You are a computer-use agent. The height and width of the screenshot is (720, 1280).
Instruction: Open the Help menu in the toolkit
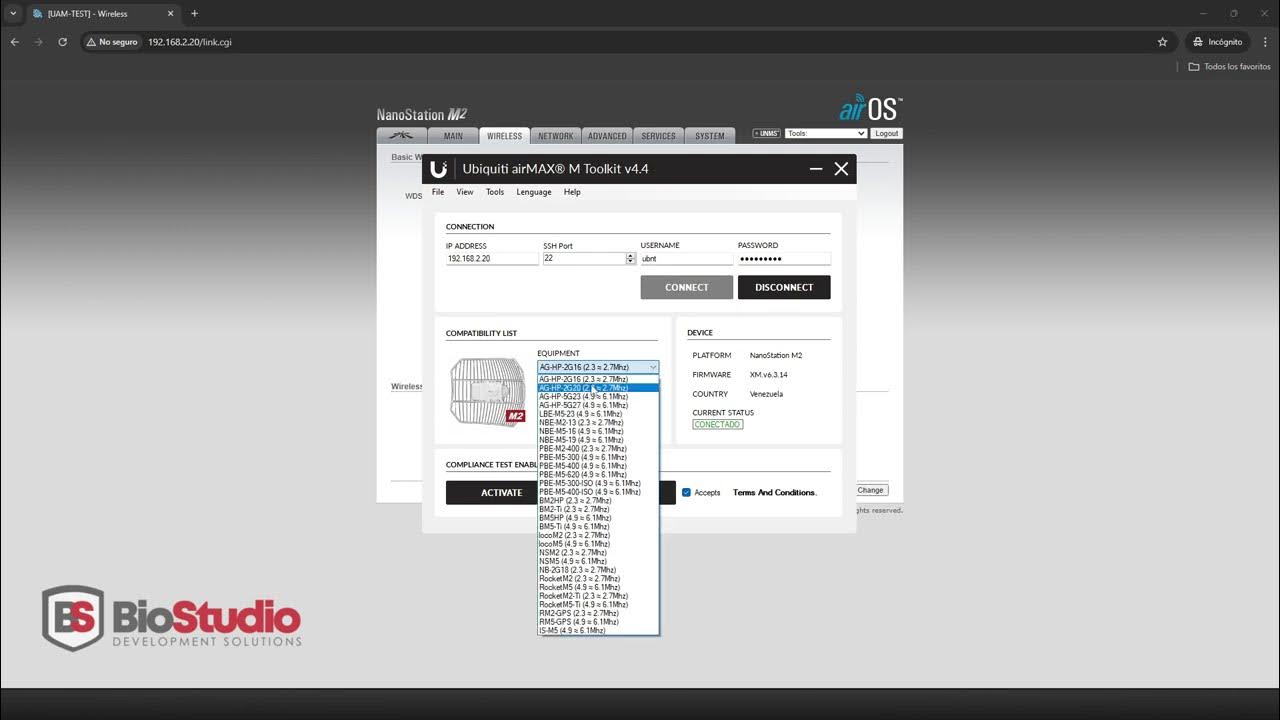(x=572, y=192)
